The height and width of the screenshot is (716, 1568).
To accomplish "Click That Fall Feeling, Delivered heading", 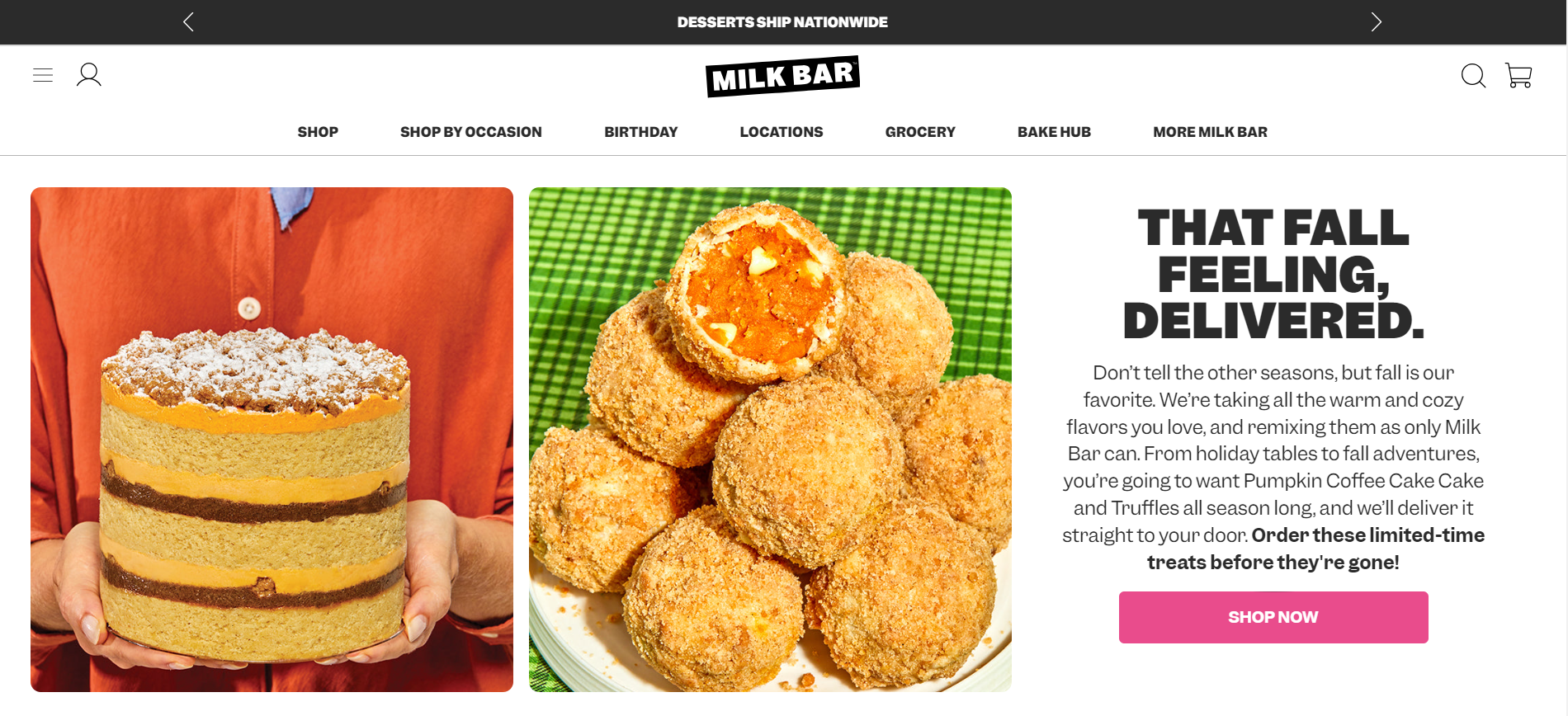I will 1273,274.
